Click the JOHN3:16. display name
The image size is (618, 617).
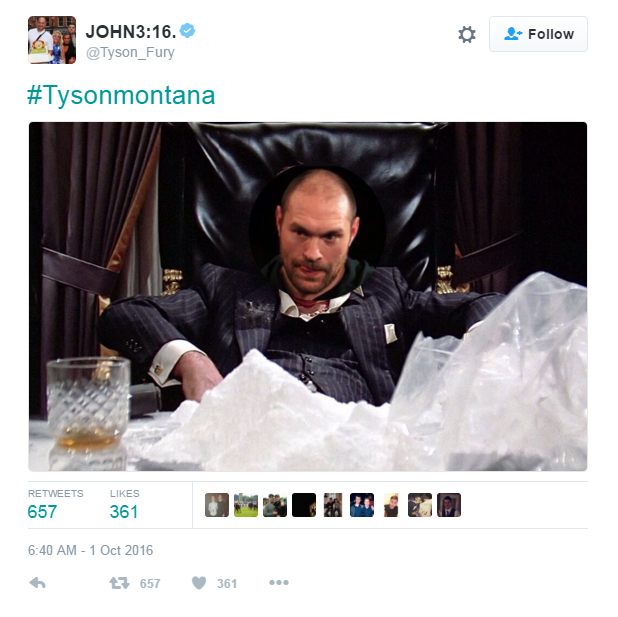click(131, 32)
